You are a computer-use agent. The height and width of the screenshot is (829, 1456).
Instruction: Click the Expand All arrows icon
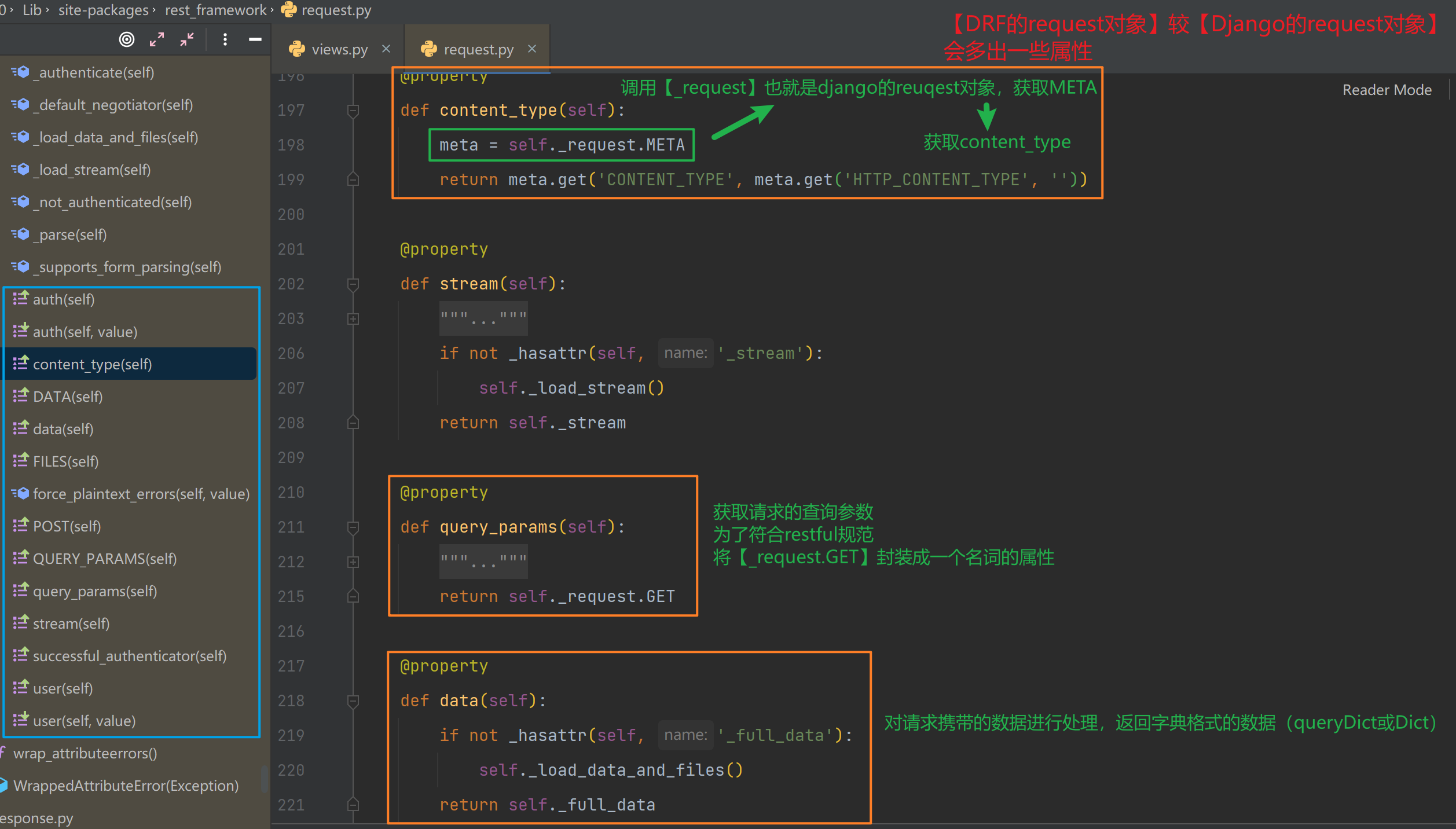(x=157, y=39)
